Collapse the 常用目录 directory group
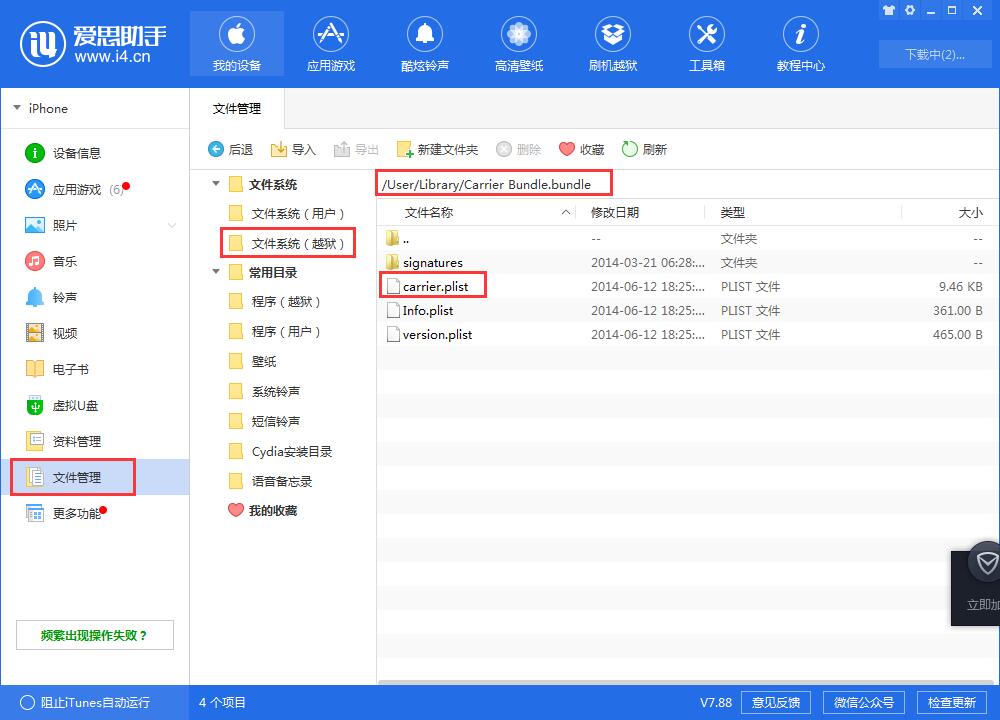 click(215, 271)
